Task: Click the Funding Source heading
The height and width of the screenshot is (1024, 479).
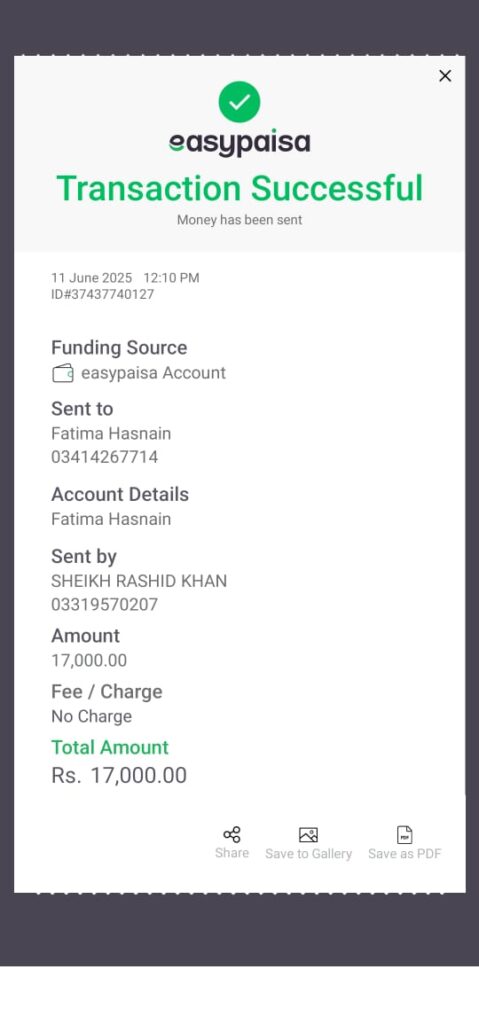Action: (x=119, y=347)
